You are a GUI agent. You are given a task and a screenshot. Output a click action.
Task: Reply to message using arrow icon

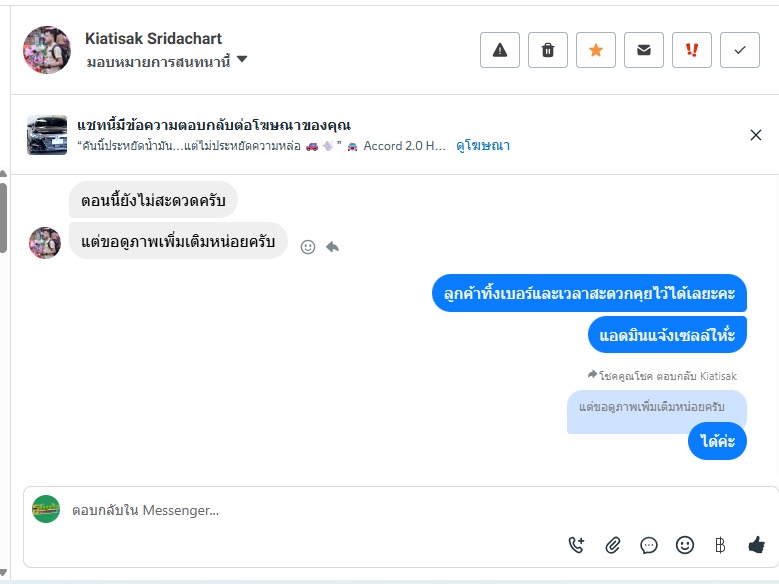pyautogui.click(x=332, y=246)
